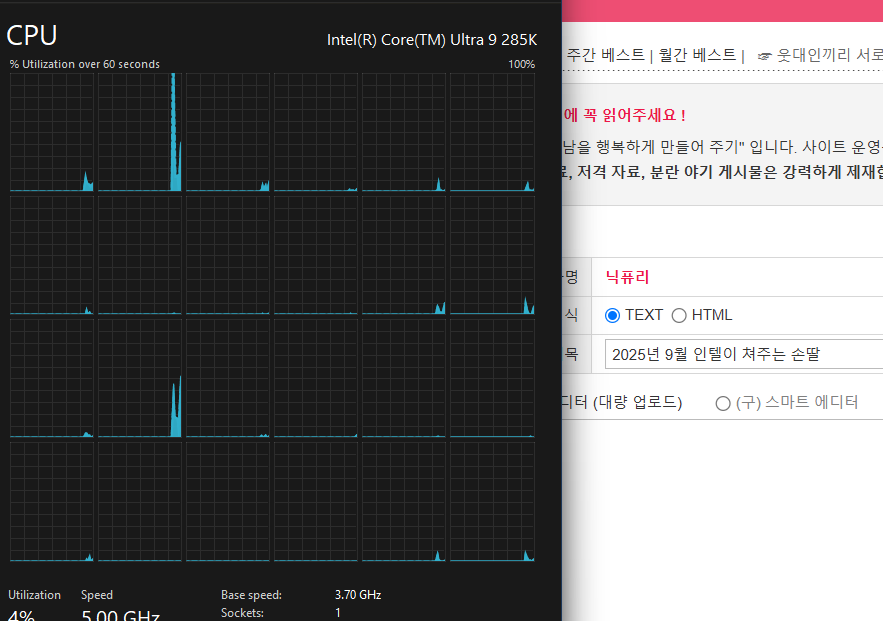
Task: Click the first logical processor graph
Action: [x=52, y=132]
